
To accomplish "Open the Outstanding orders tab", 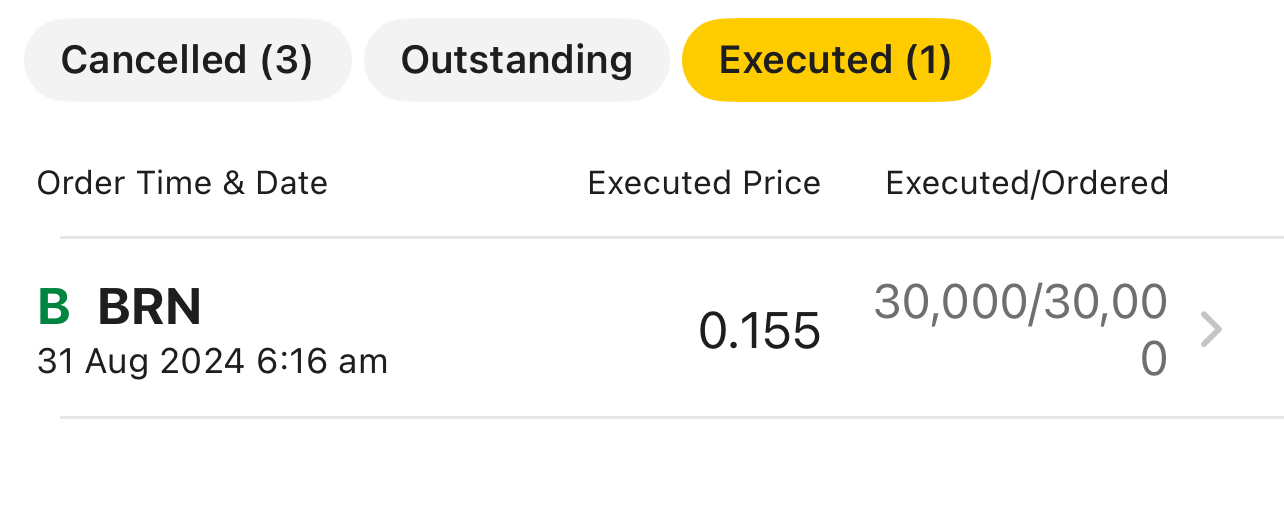I will point(516,60).
